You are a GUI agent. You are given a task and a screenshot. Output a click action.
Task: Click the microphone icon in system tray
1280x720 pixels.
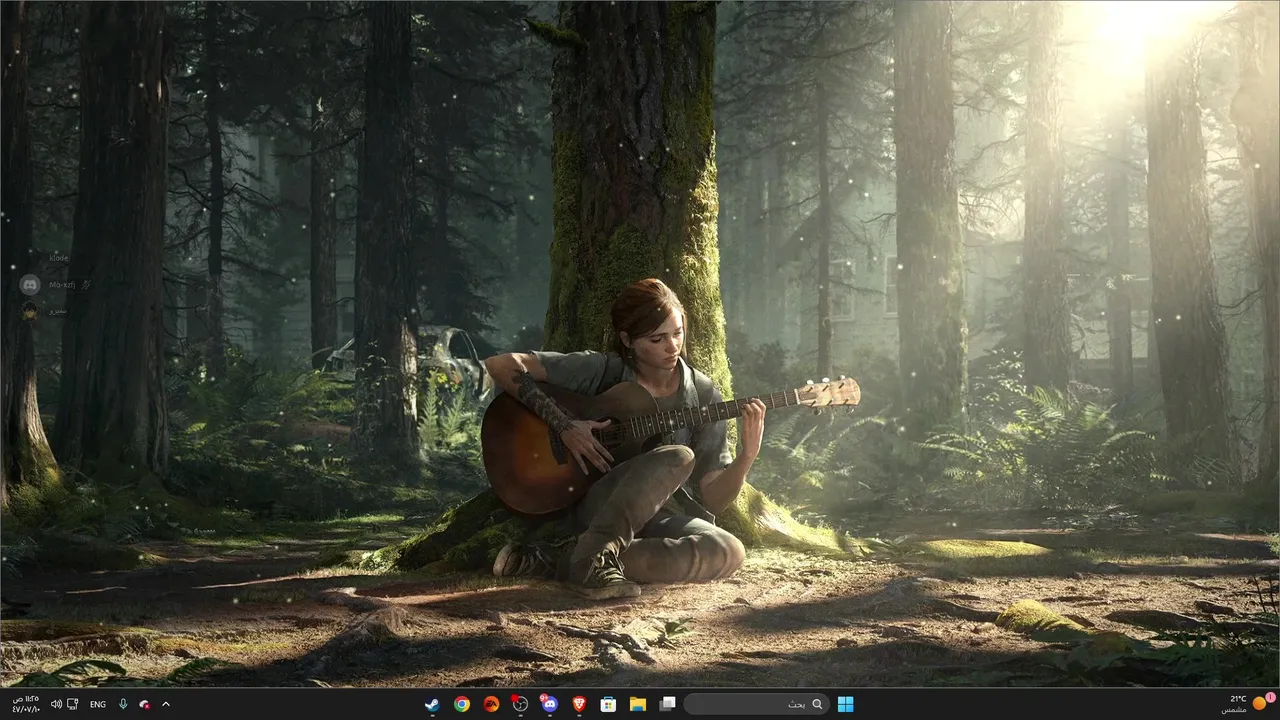123,704
